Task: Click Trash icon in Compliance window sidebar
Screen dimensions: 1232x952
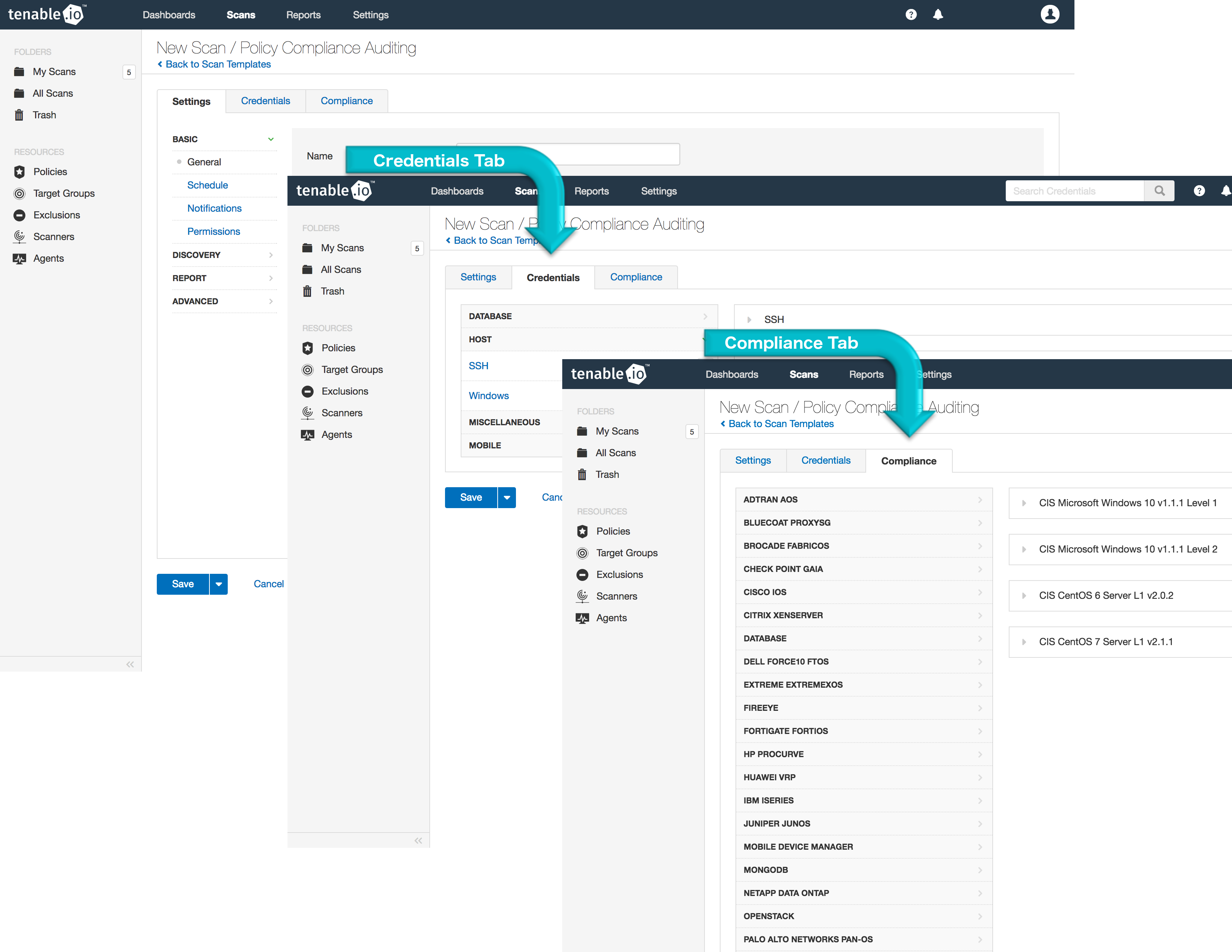Action: click(x=582, y=475)
